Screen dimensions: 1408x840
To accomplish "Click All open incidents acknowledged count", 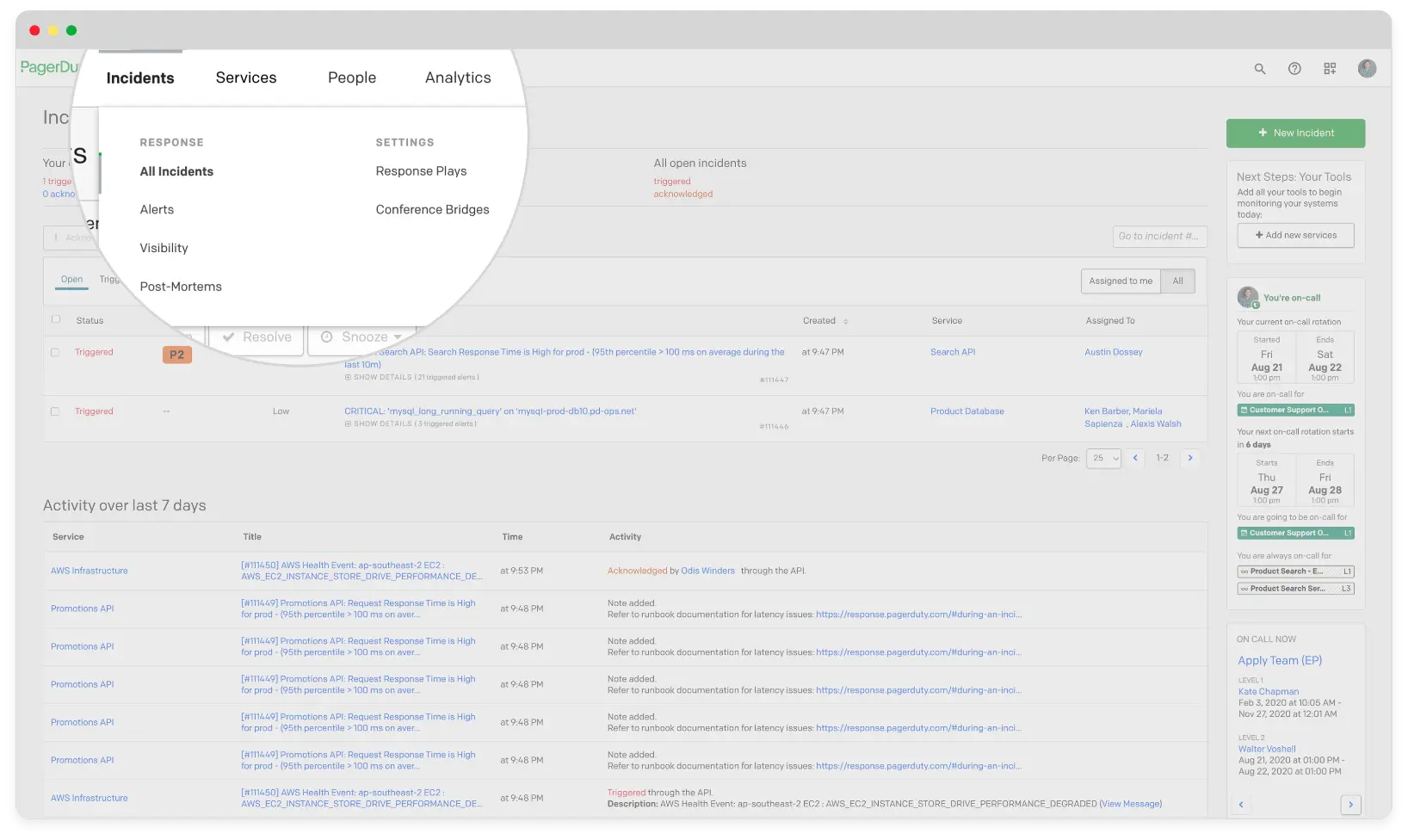I will (x=683, y=195).
